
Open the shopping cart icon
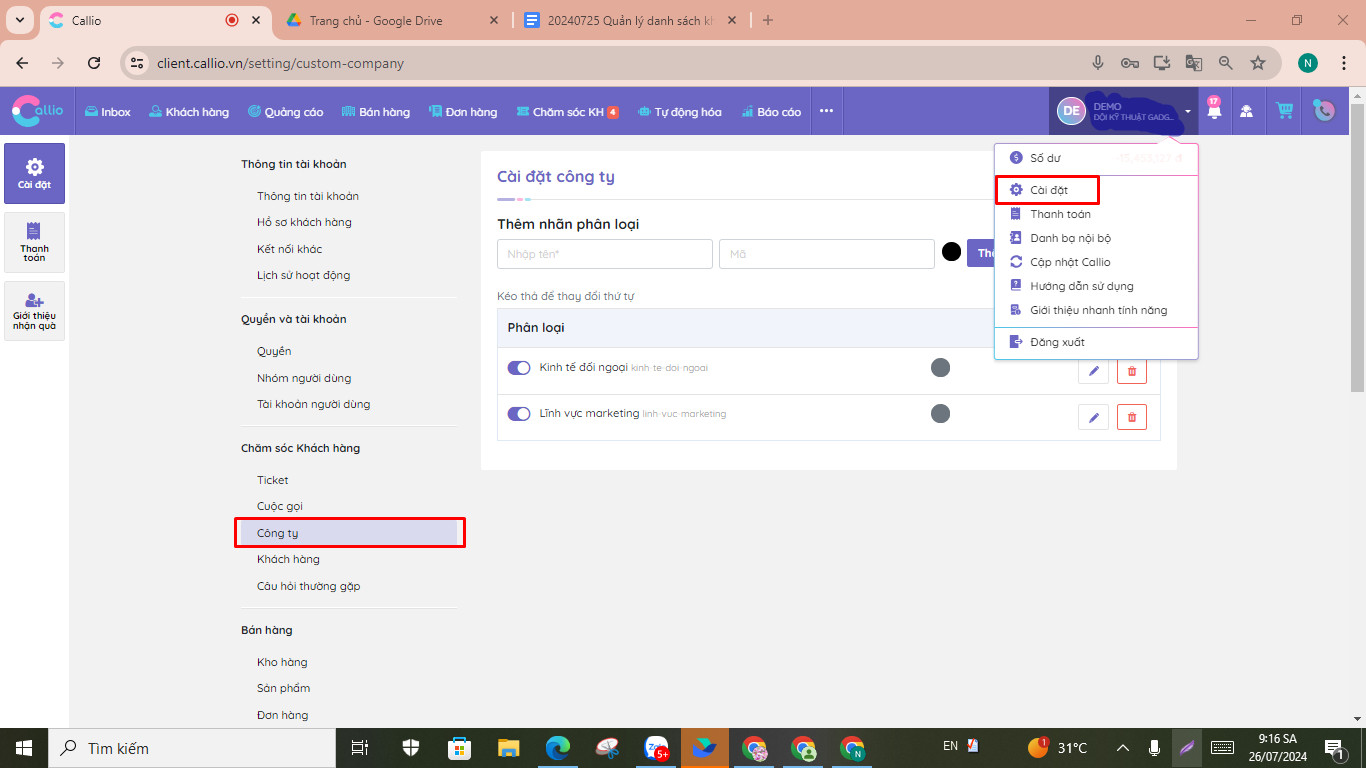pyautogui.click(x=1284, y=111)
